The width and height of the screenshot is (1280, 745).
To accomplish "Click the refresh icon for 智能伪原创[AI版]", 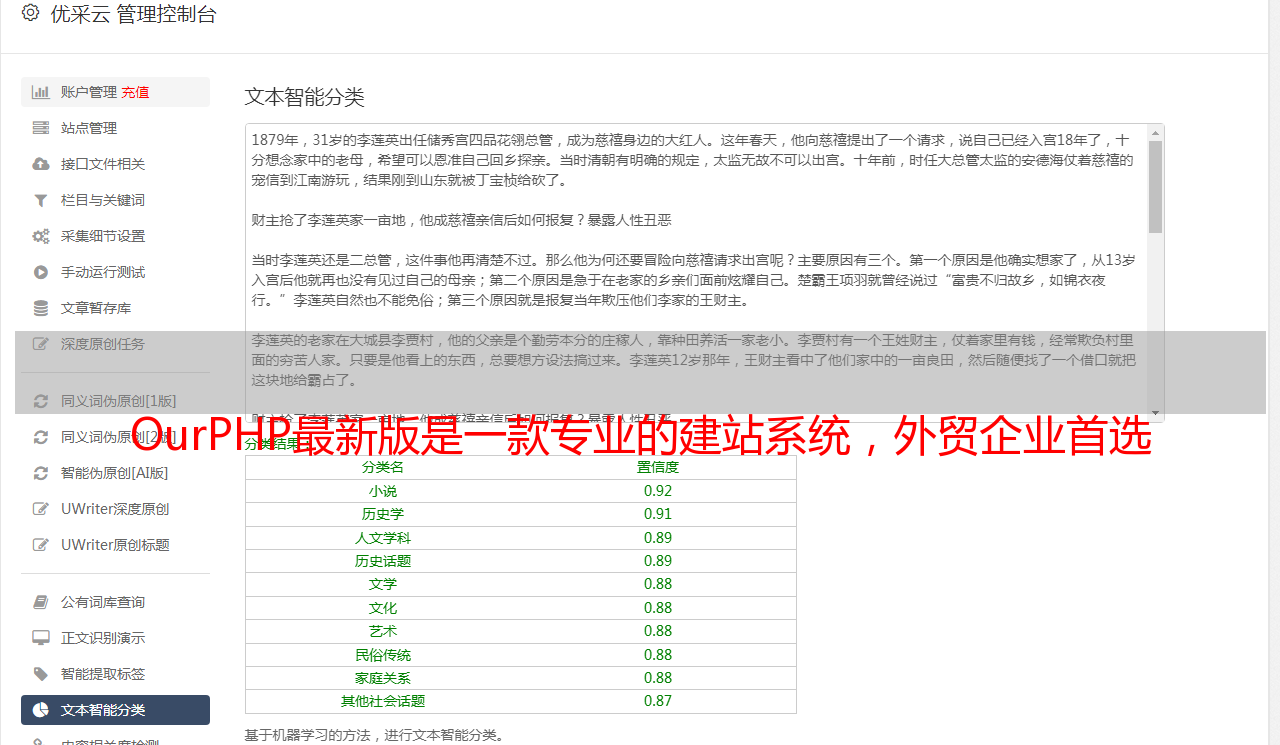I will point(41,473).
